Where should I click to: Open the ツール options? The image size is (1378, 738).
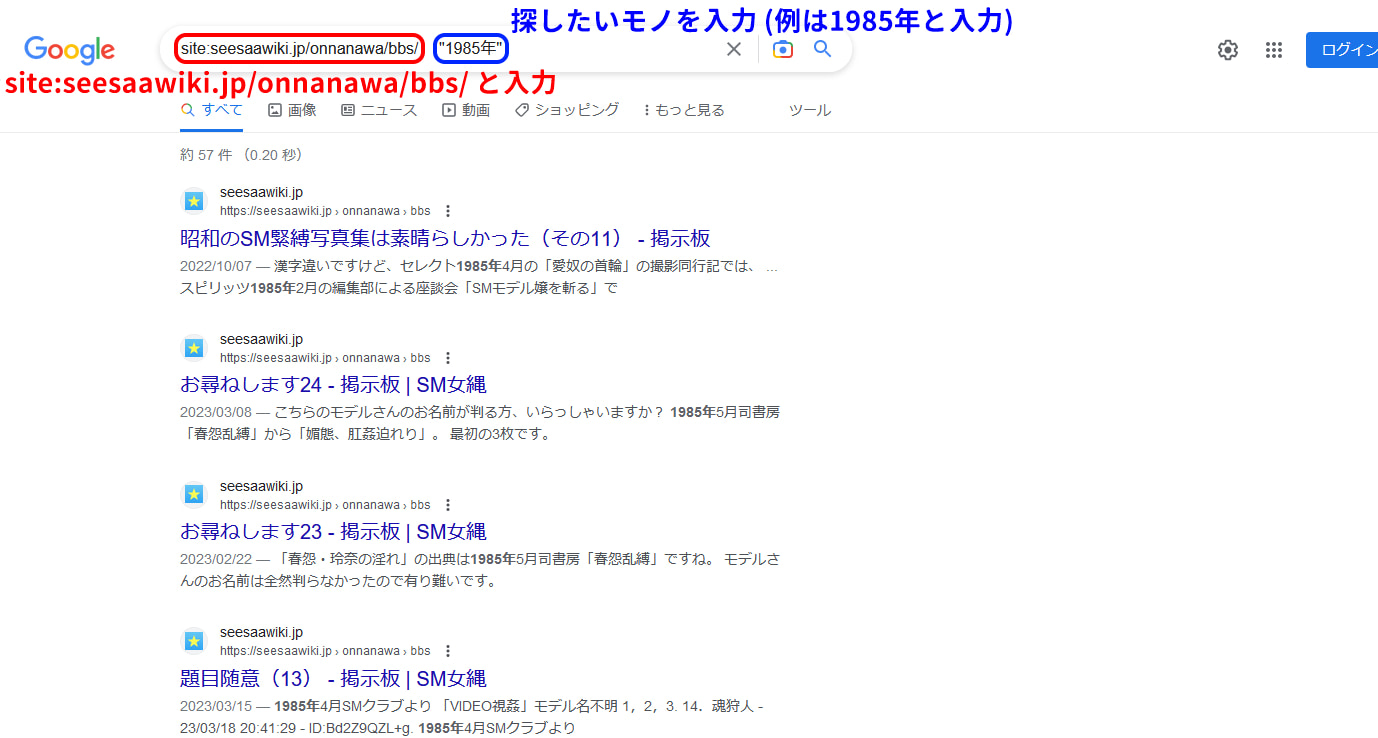tap(810, 110)
